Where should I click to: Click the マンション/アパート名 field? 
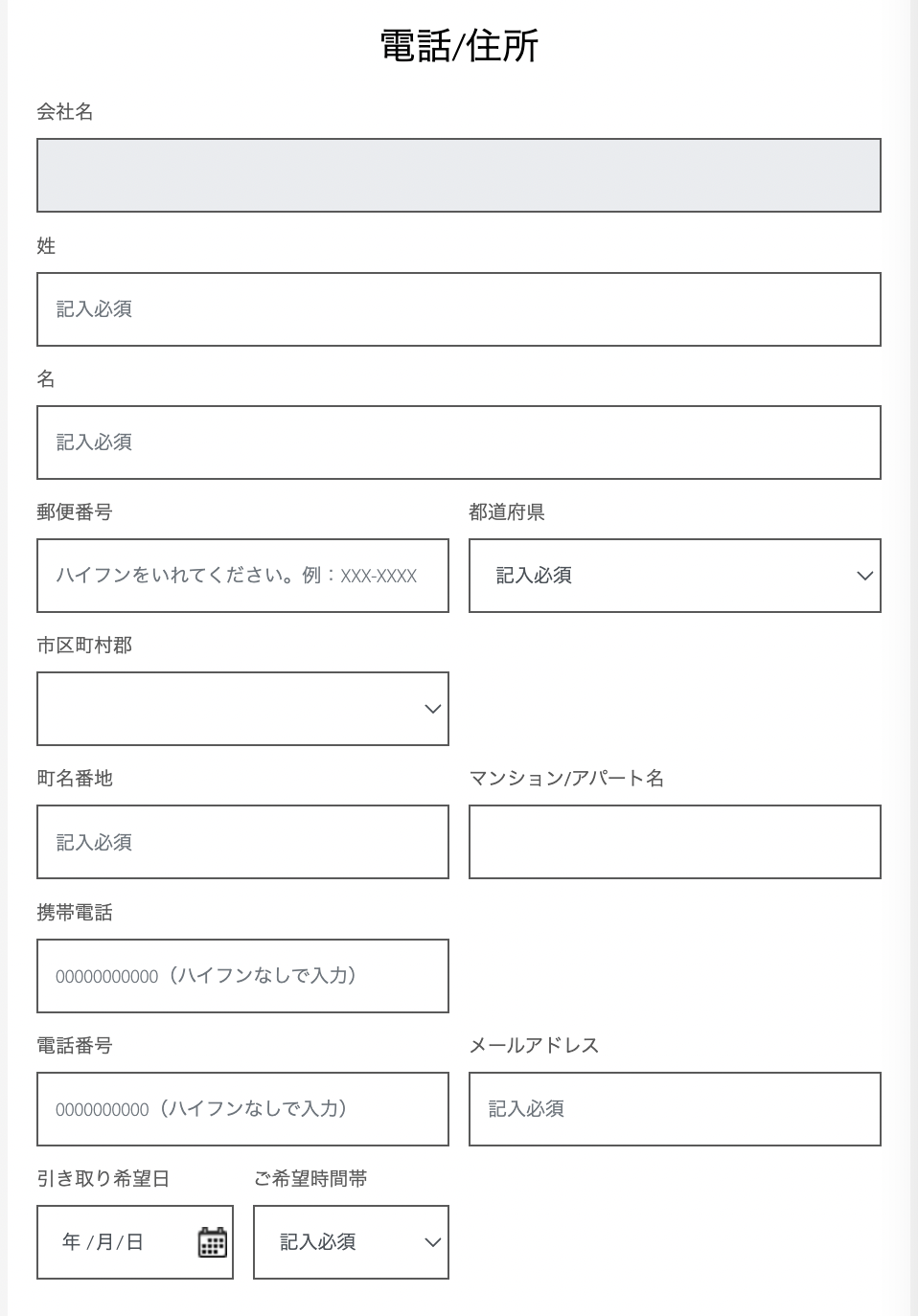(674, 842)
